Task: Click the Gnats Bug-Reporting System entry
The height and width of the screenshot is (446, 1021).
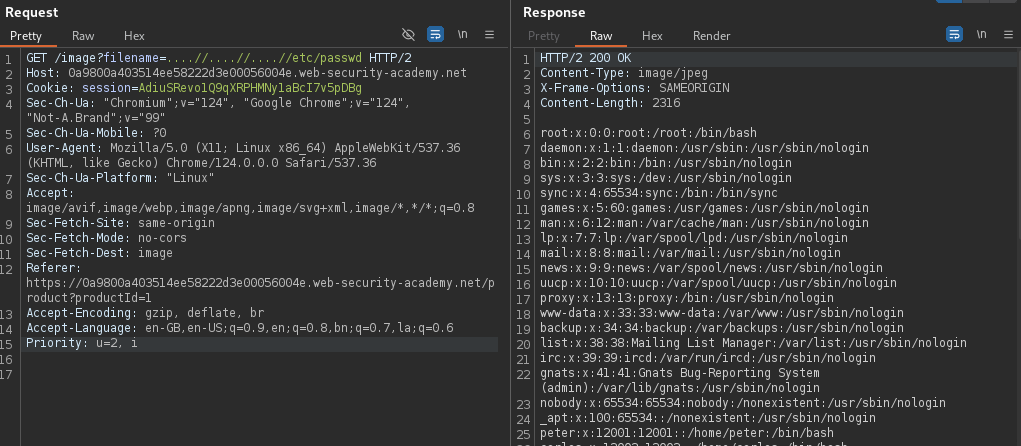Action: [680, 380]
